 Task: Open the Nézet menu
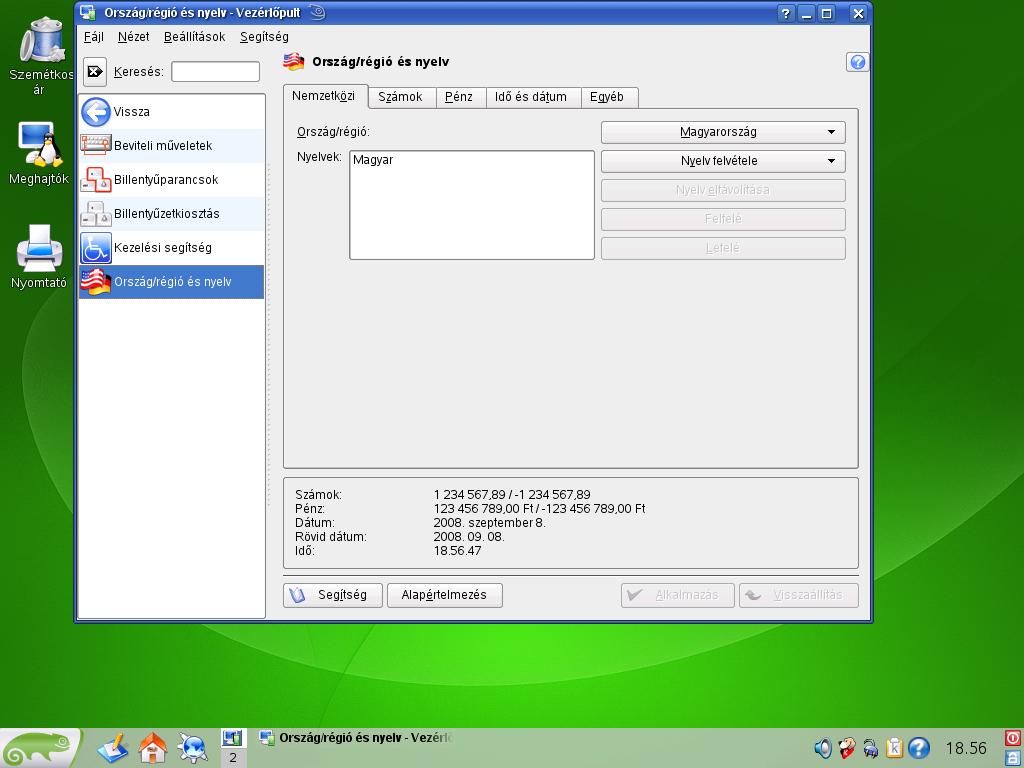coord(133,37)
